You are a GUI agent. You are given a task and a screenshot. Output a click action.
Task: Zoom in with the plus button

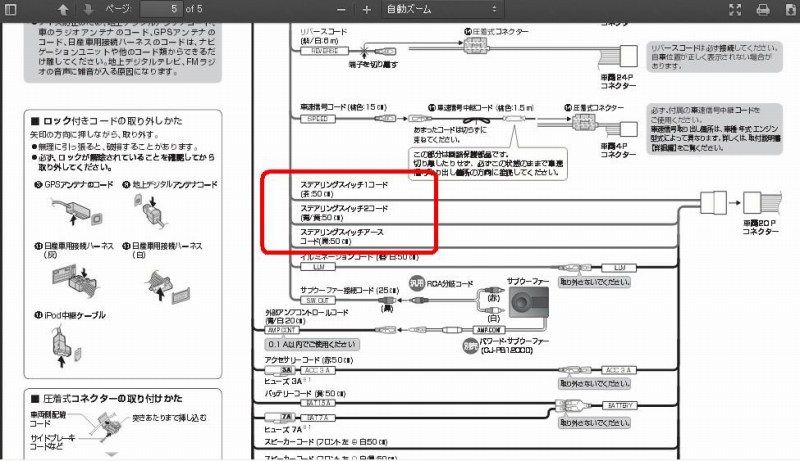[x=366, y=10]
